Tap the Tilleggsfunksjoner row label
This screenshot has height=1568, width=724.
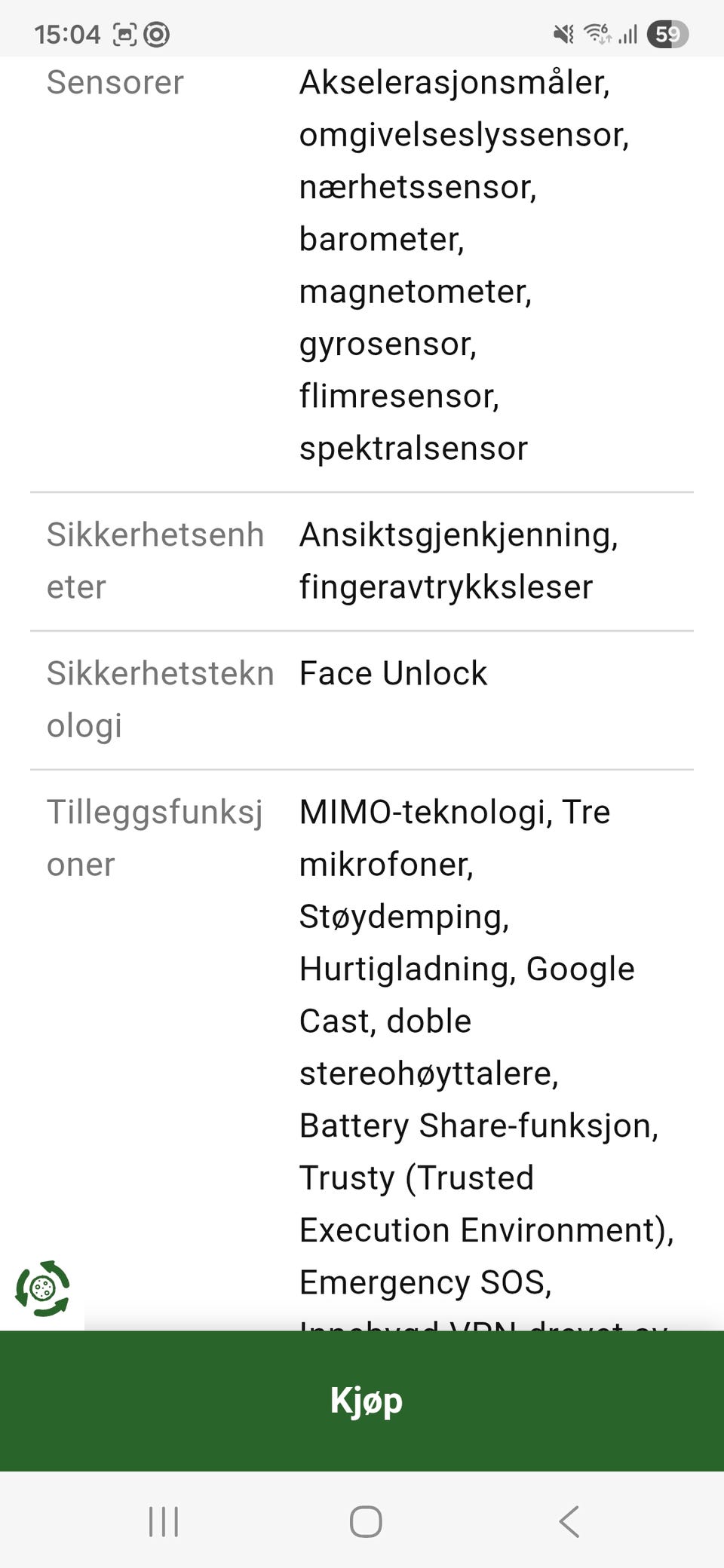[155, 838]
